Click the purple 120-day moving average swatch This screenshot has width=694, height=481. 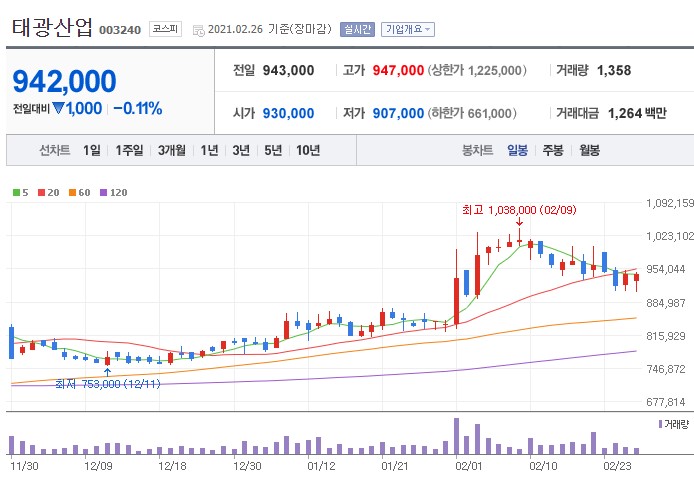click(104, 192)
